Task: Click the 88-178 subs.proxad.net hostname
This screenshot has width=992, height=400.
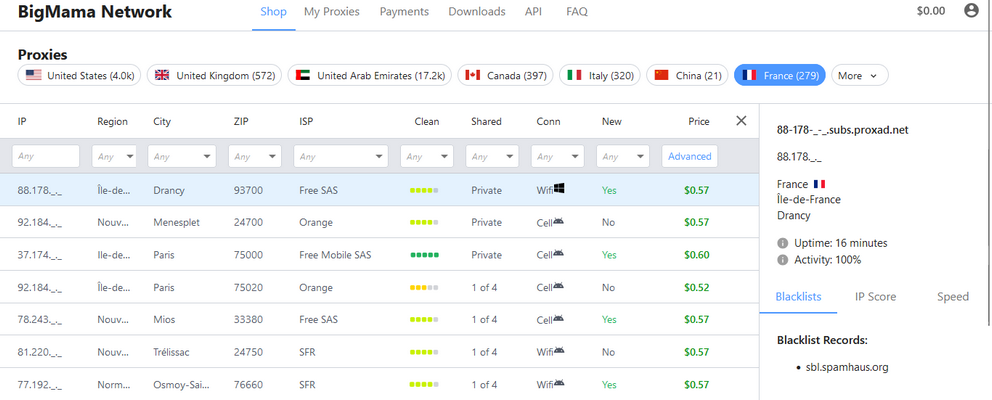Action: point(843,130)
